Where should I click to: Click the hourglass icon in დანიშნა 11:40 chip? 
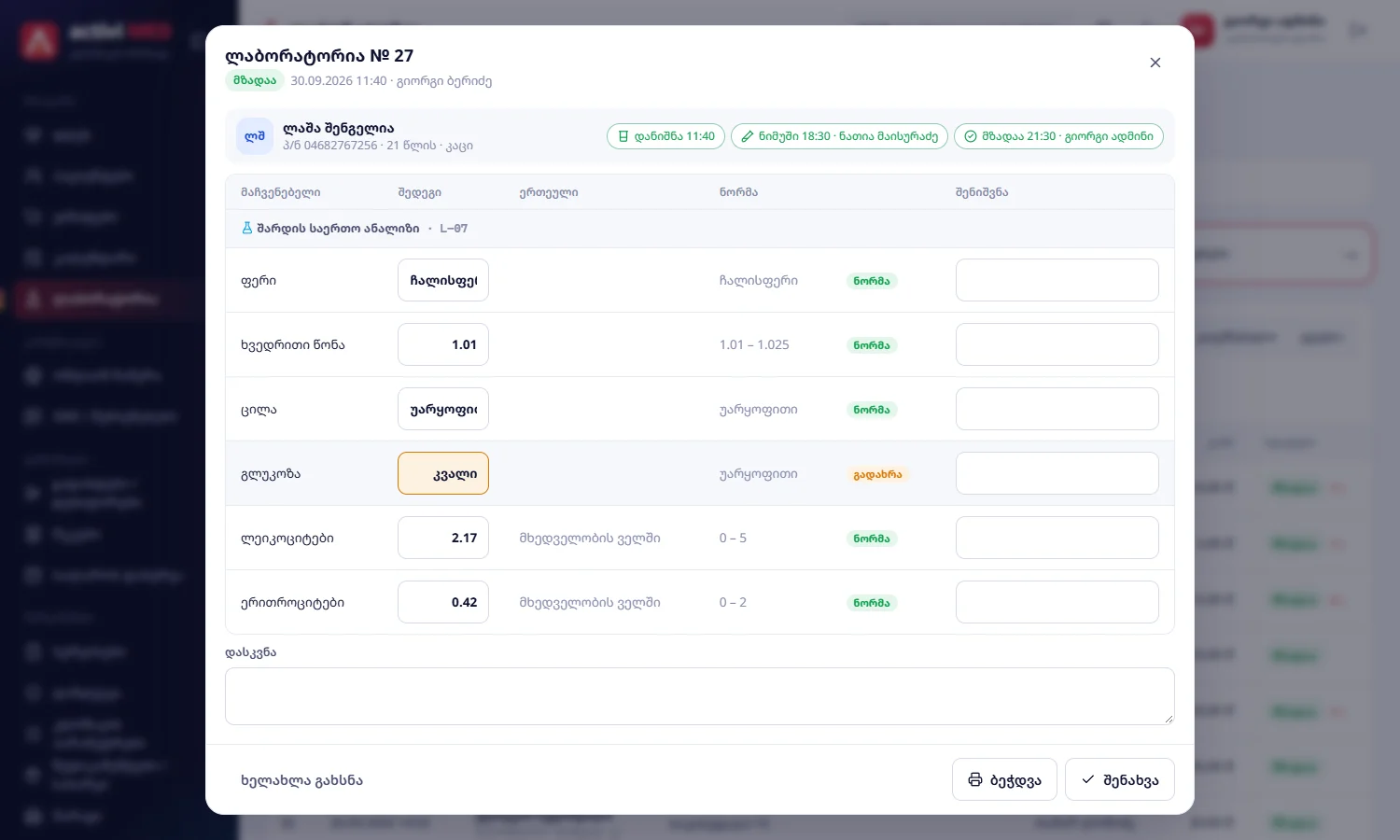623,136
